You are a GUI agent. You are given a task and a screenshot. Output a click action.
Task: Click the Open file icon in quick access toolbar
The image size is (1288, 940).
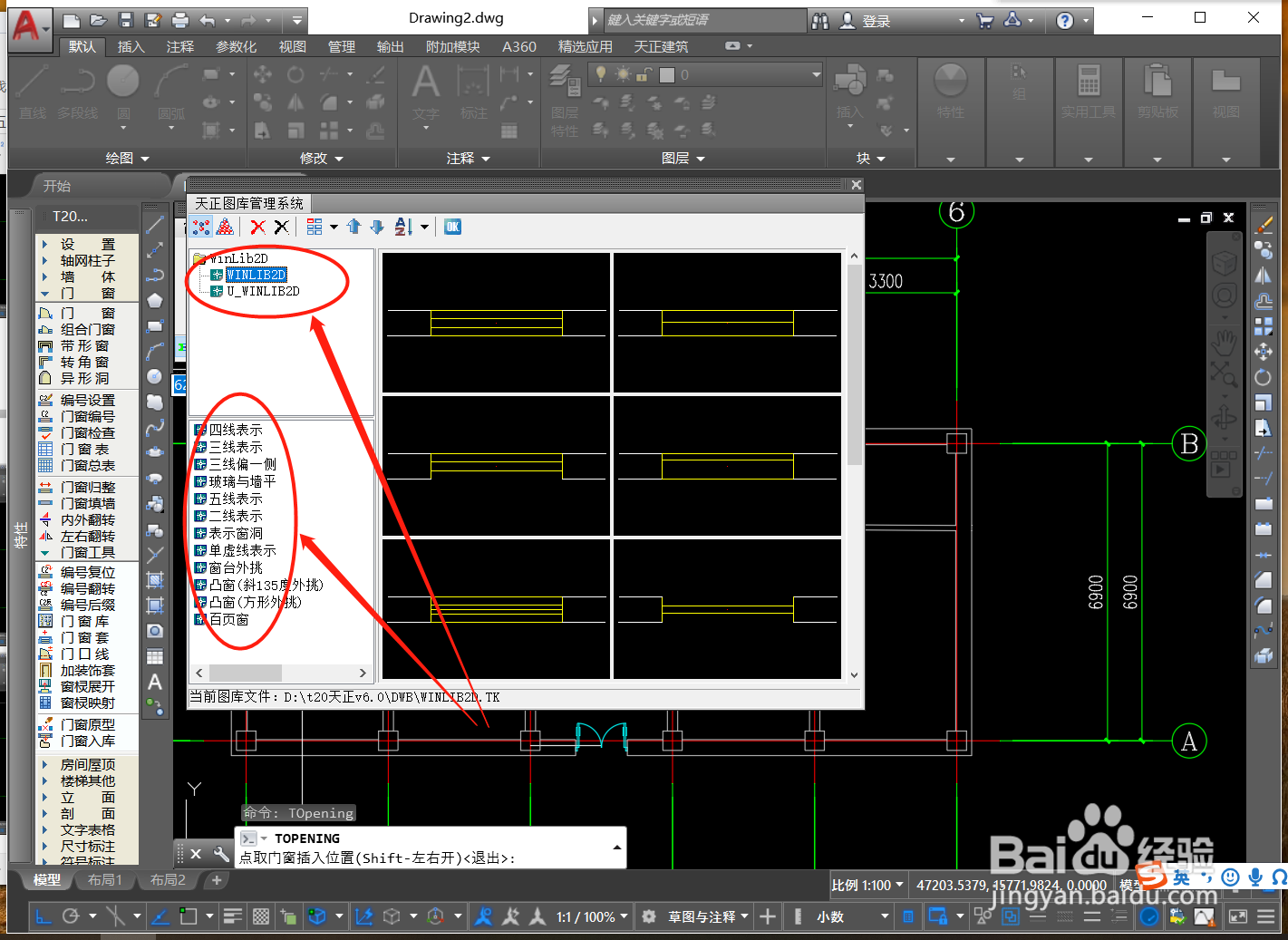[x=99, y=20]
